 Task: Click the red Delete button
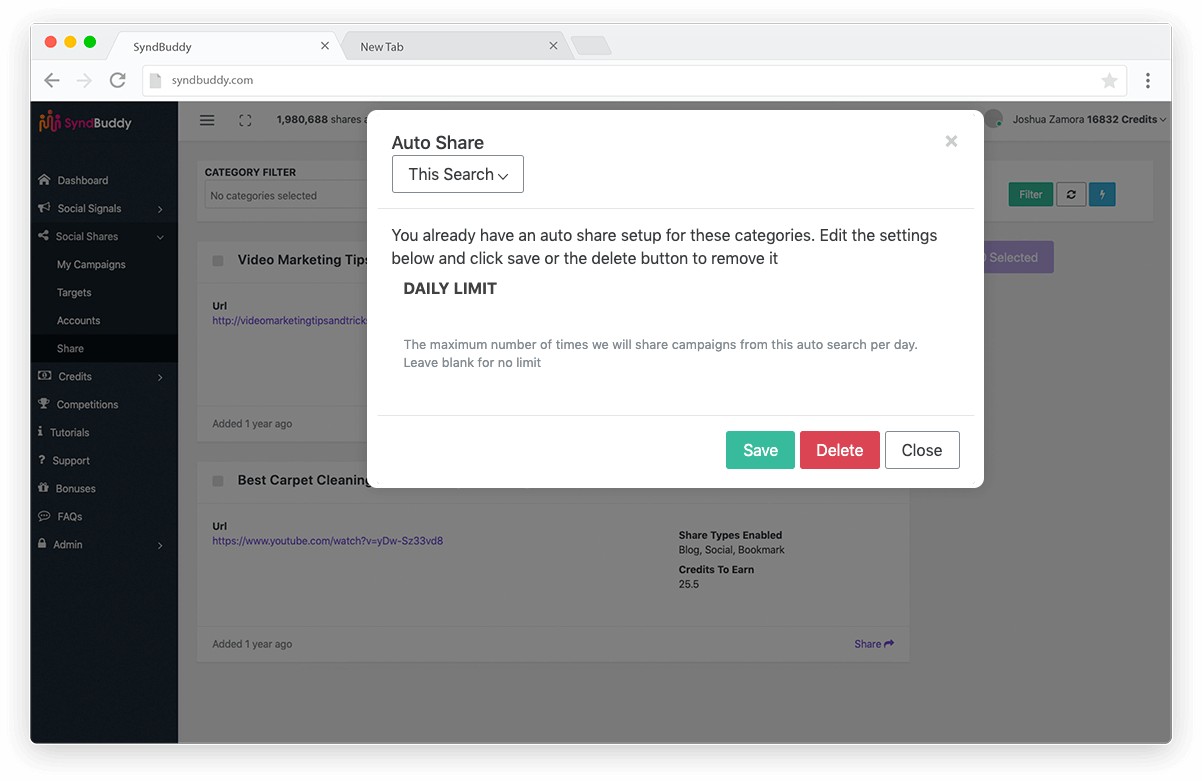coord(839,450)
